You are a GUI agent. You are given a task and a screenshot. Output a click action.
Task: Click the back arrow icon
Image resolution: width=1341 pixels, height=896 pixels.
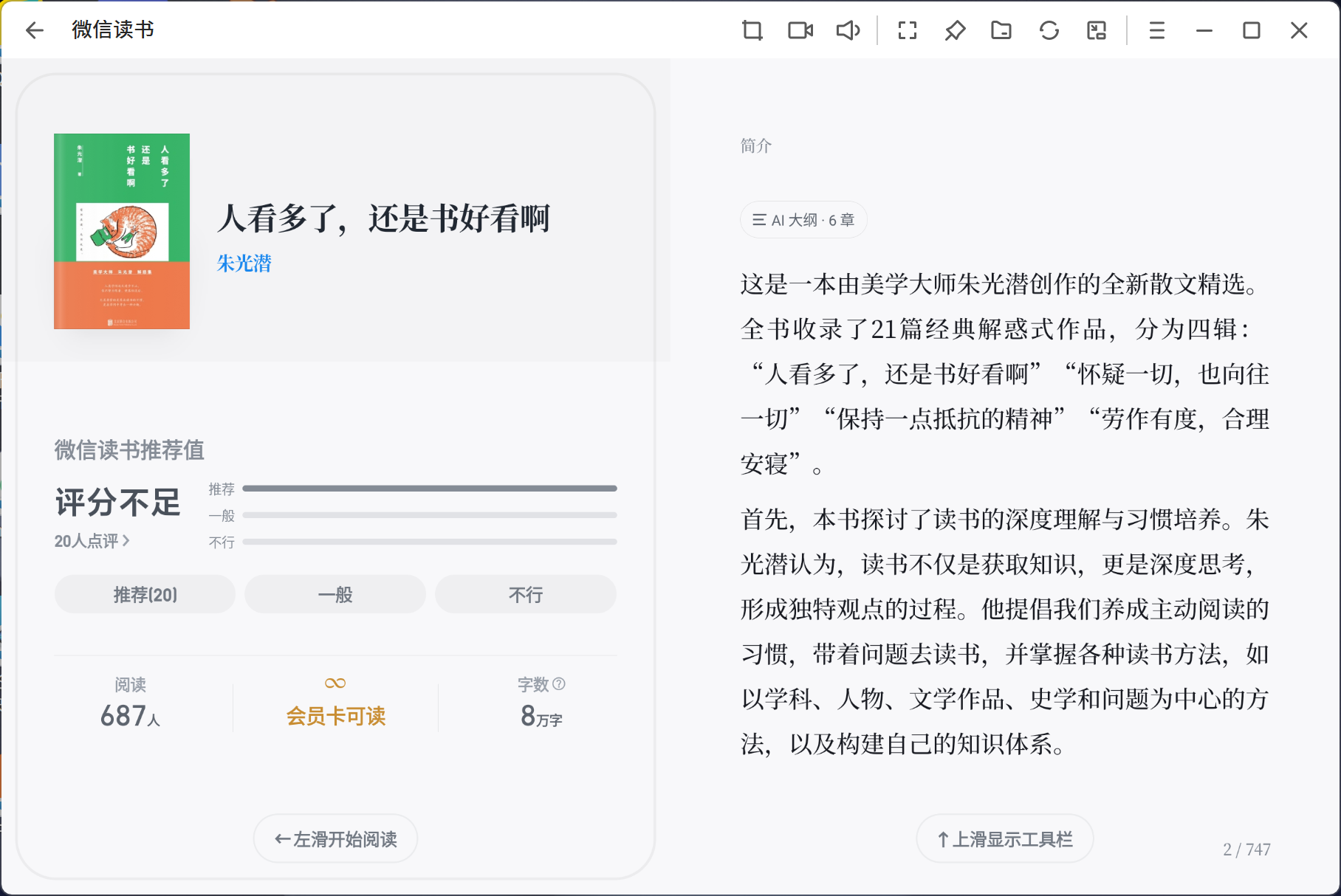[x=34, y=30]
